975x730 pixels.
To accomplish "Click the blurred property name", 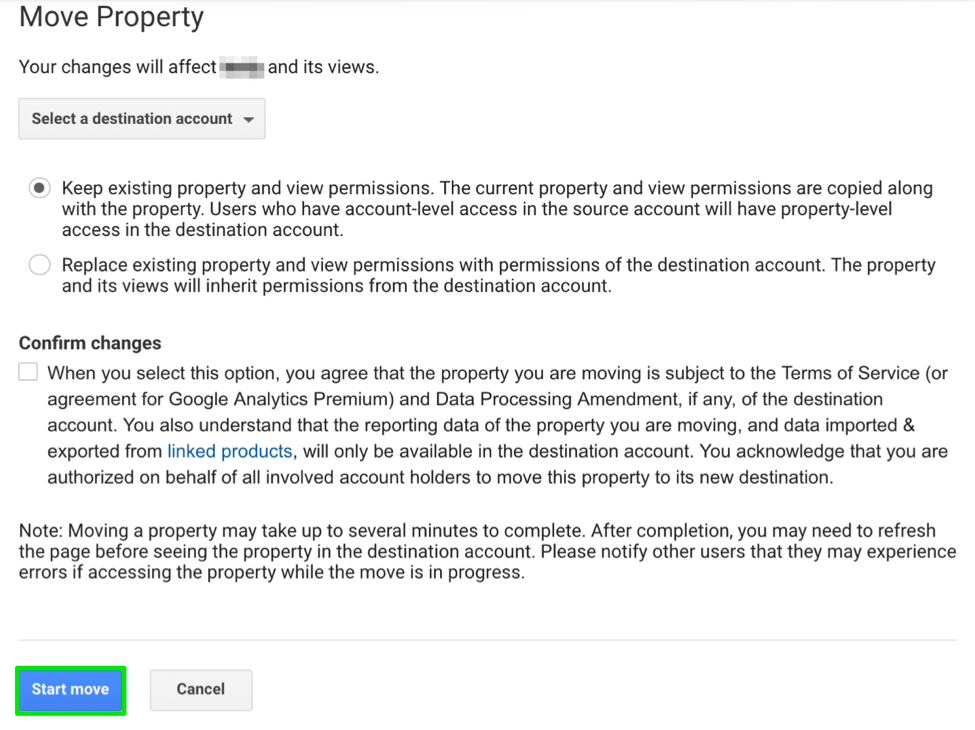I will coord(242,67).
